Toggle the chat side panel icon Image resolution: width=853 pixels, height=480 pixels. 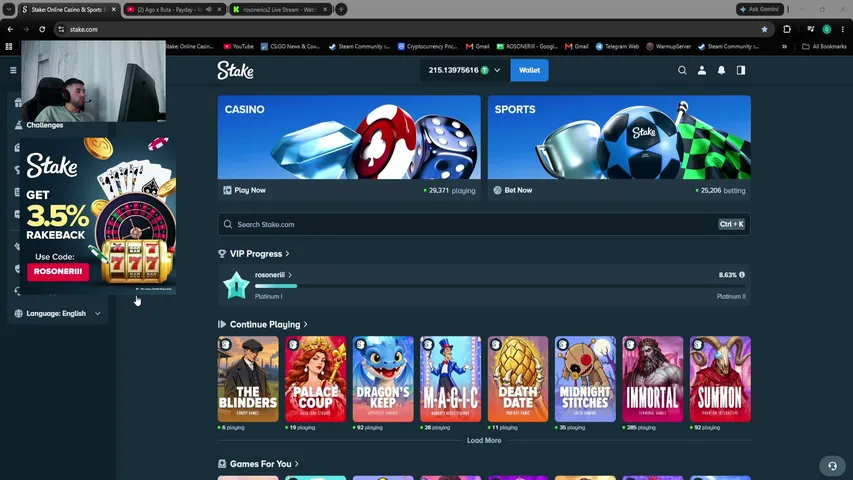point(741,70)
